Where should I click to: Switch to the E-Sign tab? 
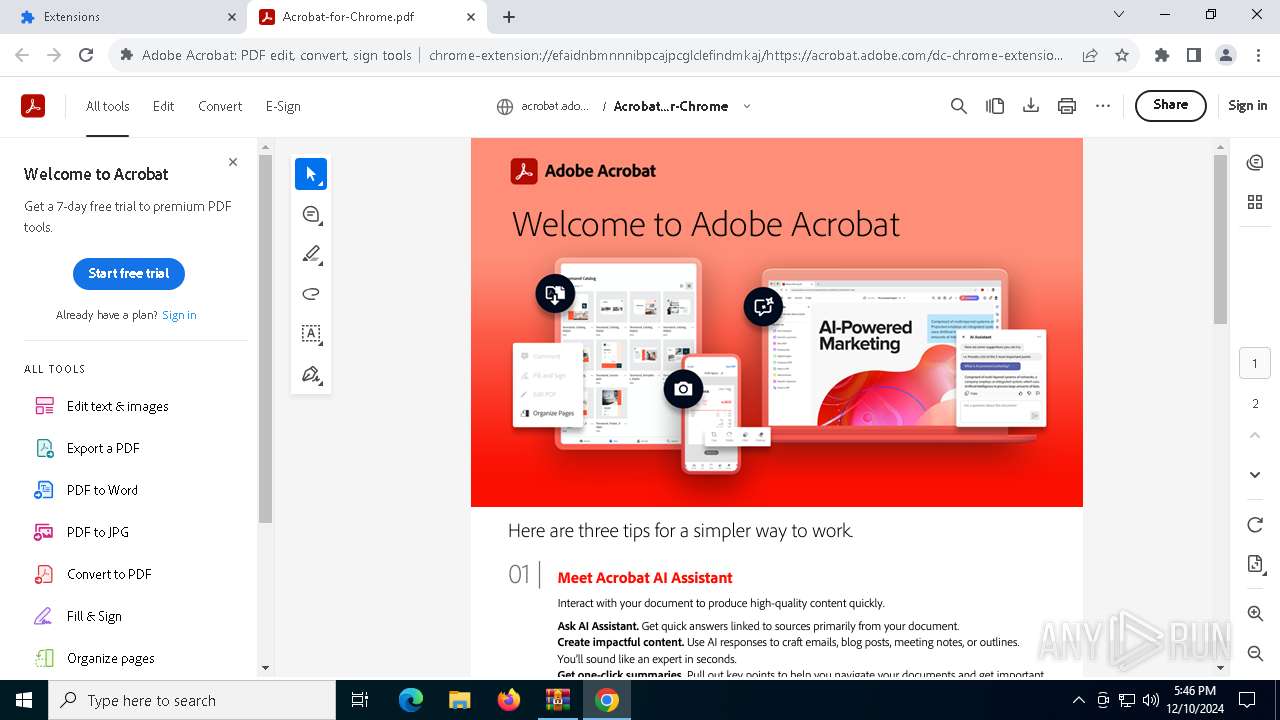coord(283,106)
